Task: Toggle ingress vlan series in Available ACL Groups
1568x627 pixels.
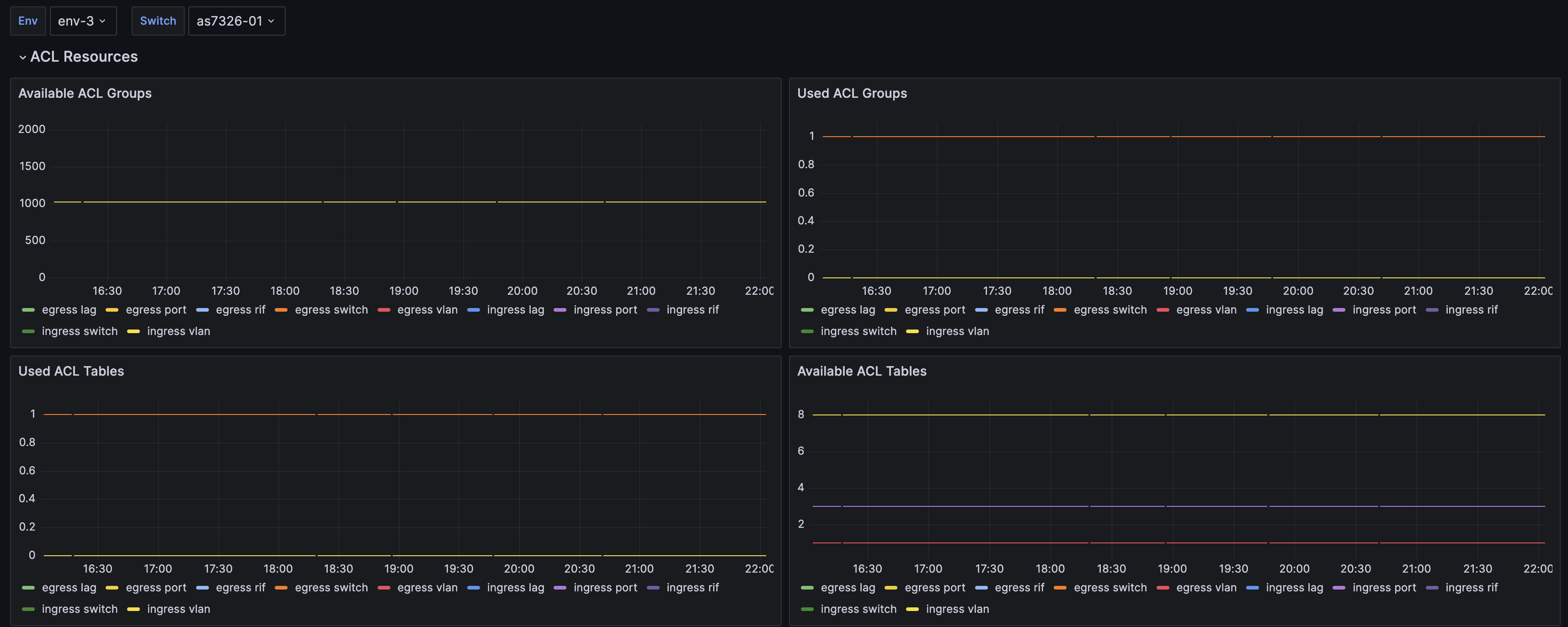Action: point(178,331)
